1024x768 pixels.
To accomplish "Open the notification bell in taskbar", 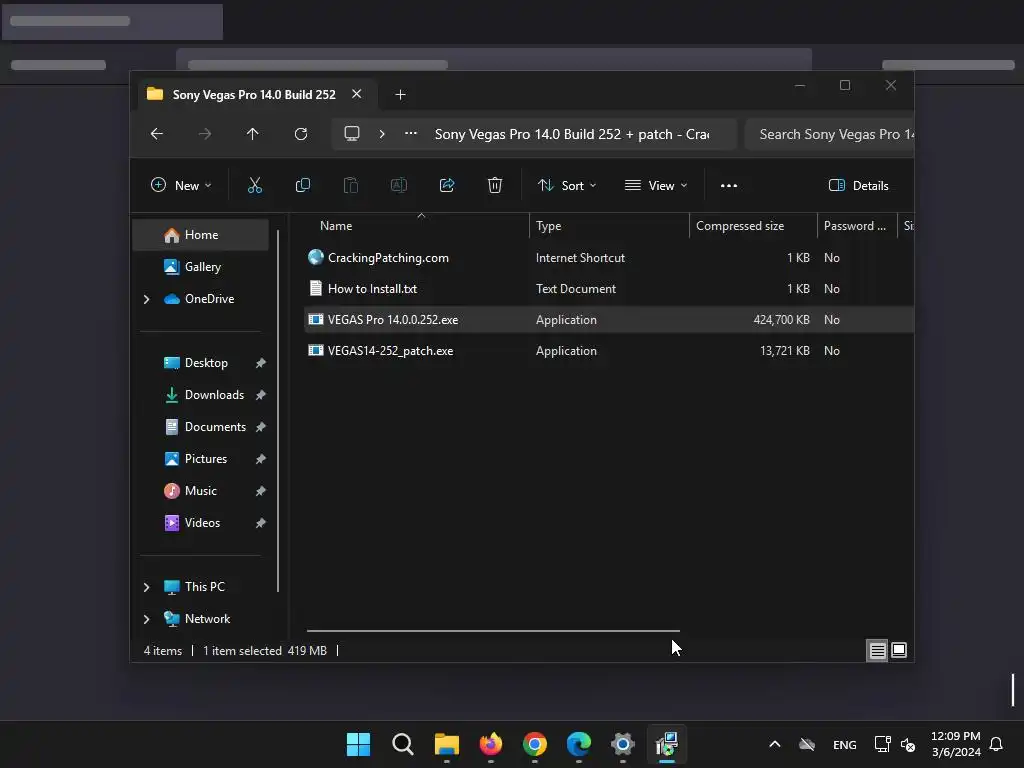I will point(996,744).
